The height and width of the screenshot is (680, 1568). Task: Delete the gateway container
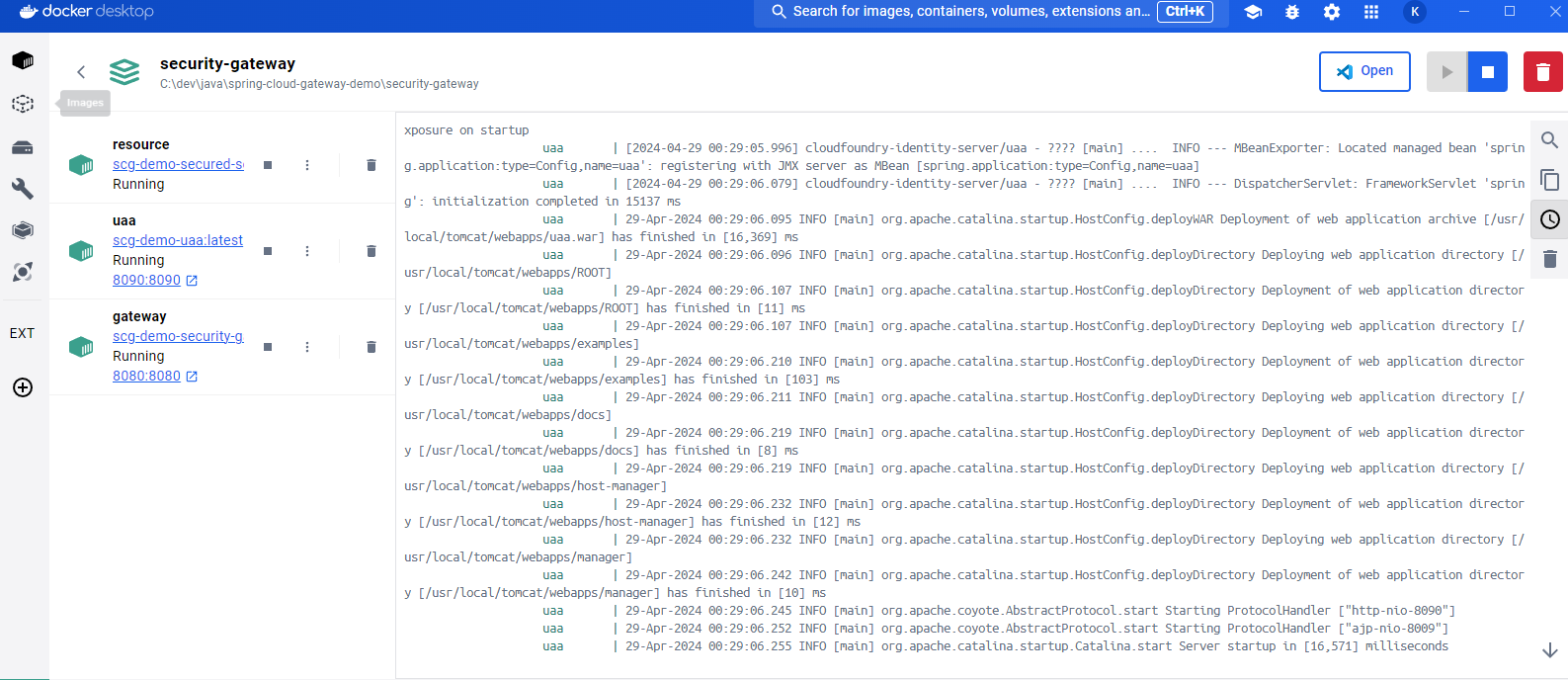[371, 347]
